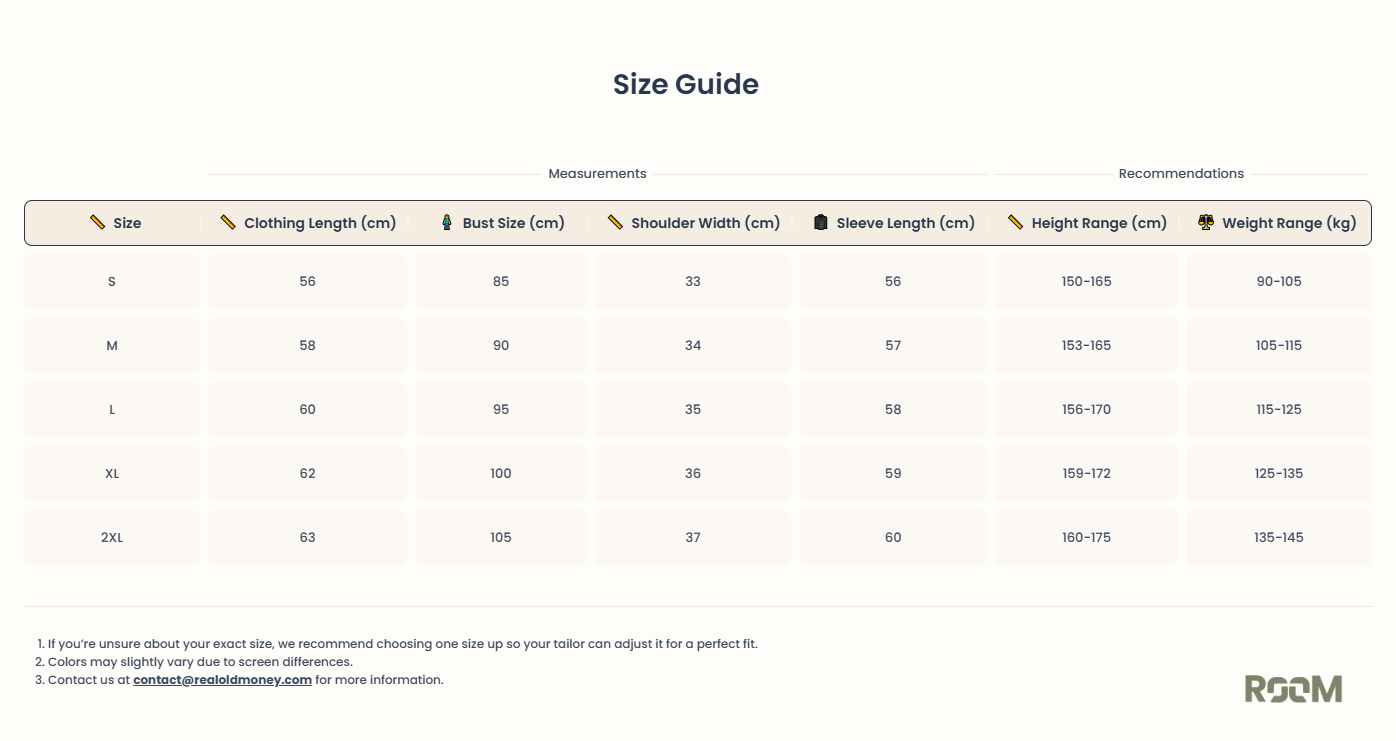Image resolution: width=1396 pixels, height=741 pixels.
Task: Click the Height Range (cm) column header
Action: point(1099,223)
